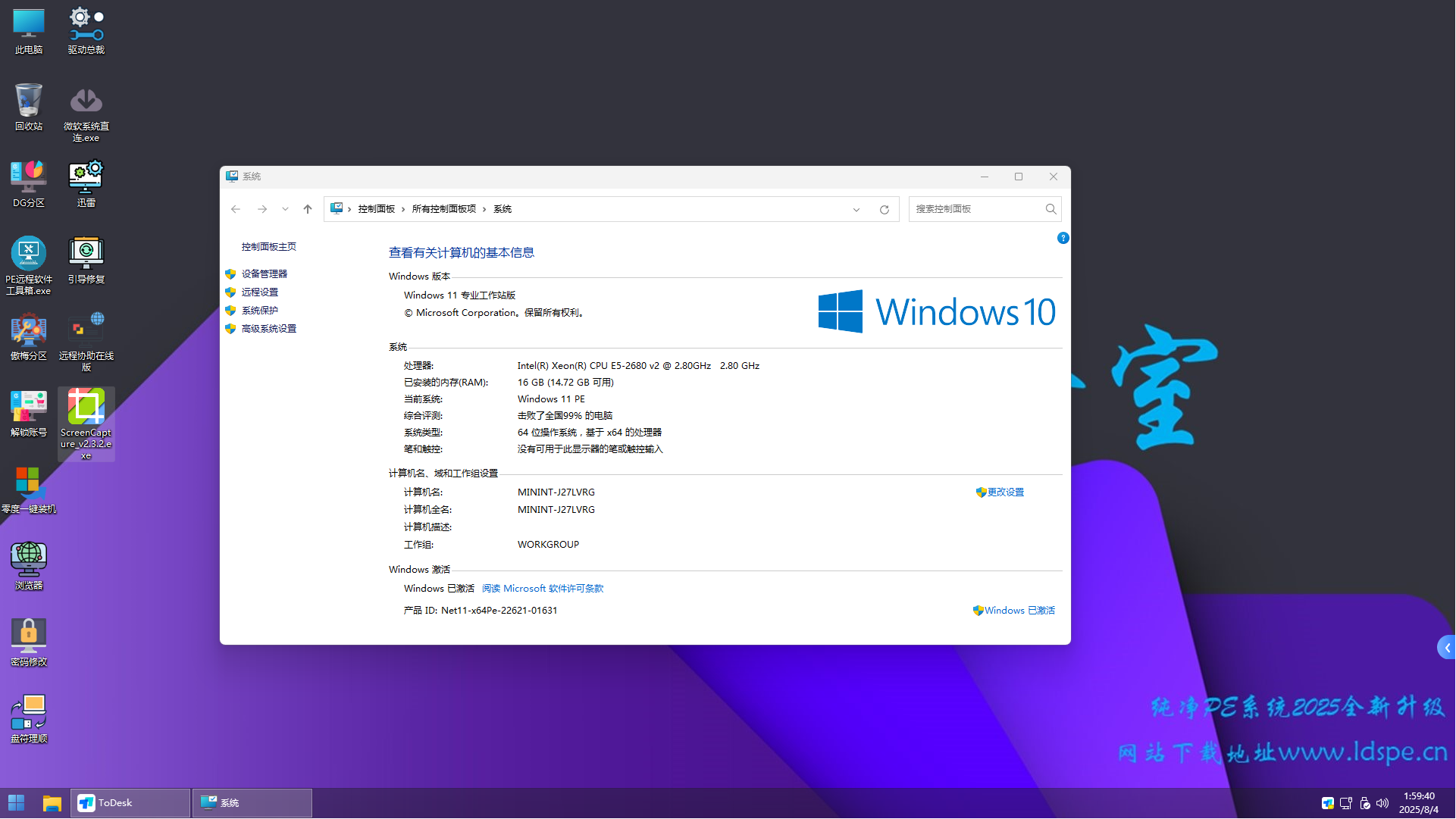Image resolution: width=1456 pixels, height=819 pixels.
Task: Click 控制面板 in the breadcrumb path
Action: [376, 209]
